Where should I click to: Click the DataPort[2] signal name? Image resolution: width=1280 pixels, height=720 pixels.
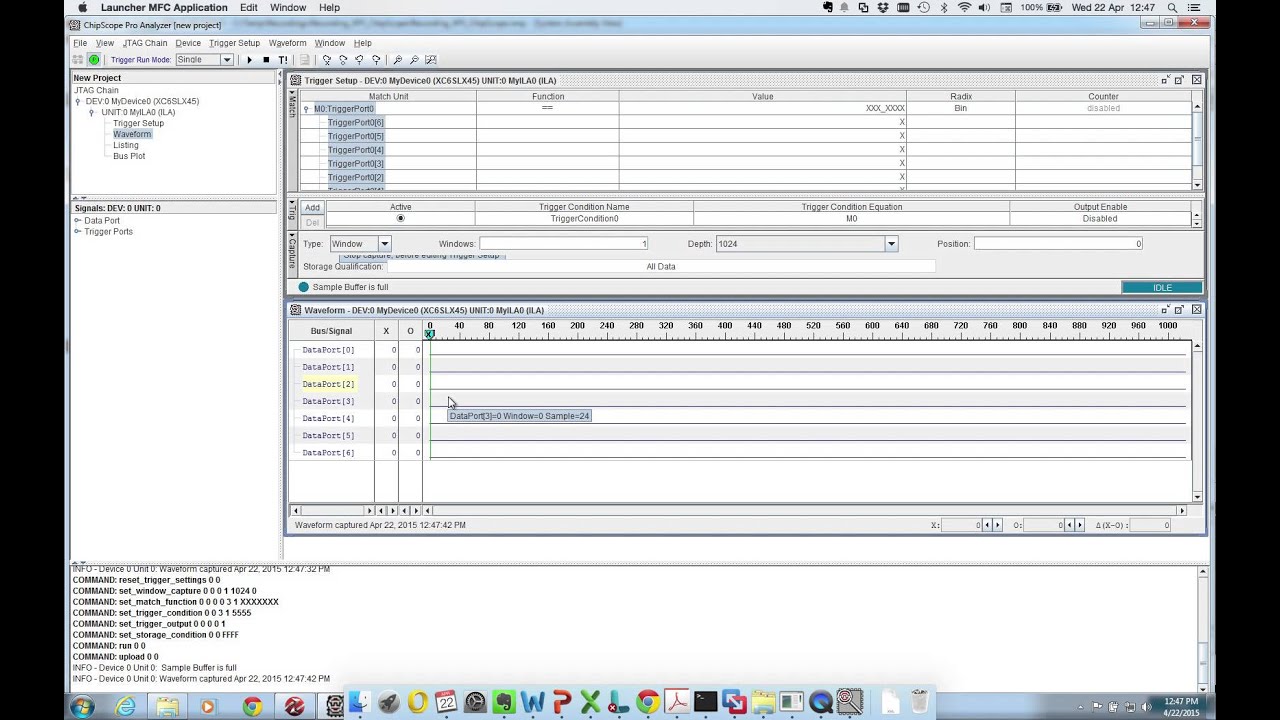328,384
